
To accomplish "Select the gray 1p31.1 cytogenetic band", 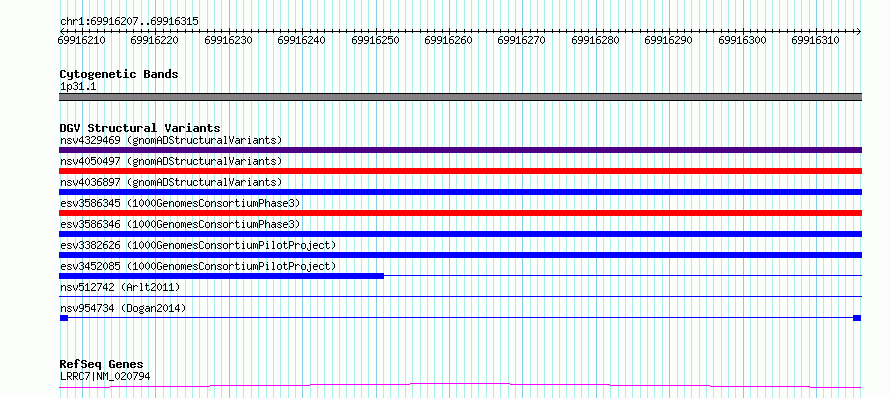I will coord(460,97).
